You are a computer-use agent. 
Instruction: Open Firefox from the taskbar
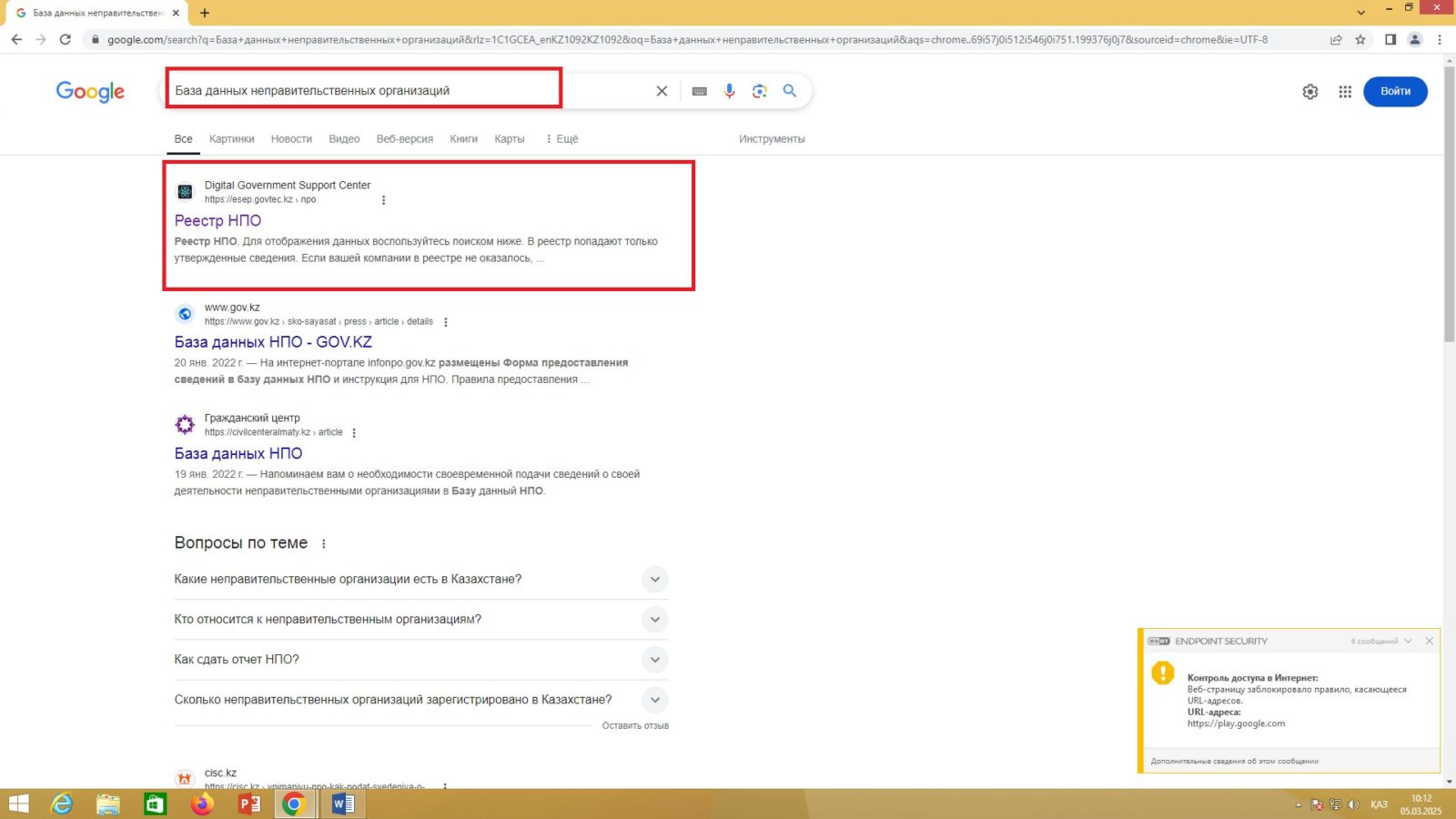point(202,804)
